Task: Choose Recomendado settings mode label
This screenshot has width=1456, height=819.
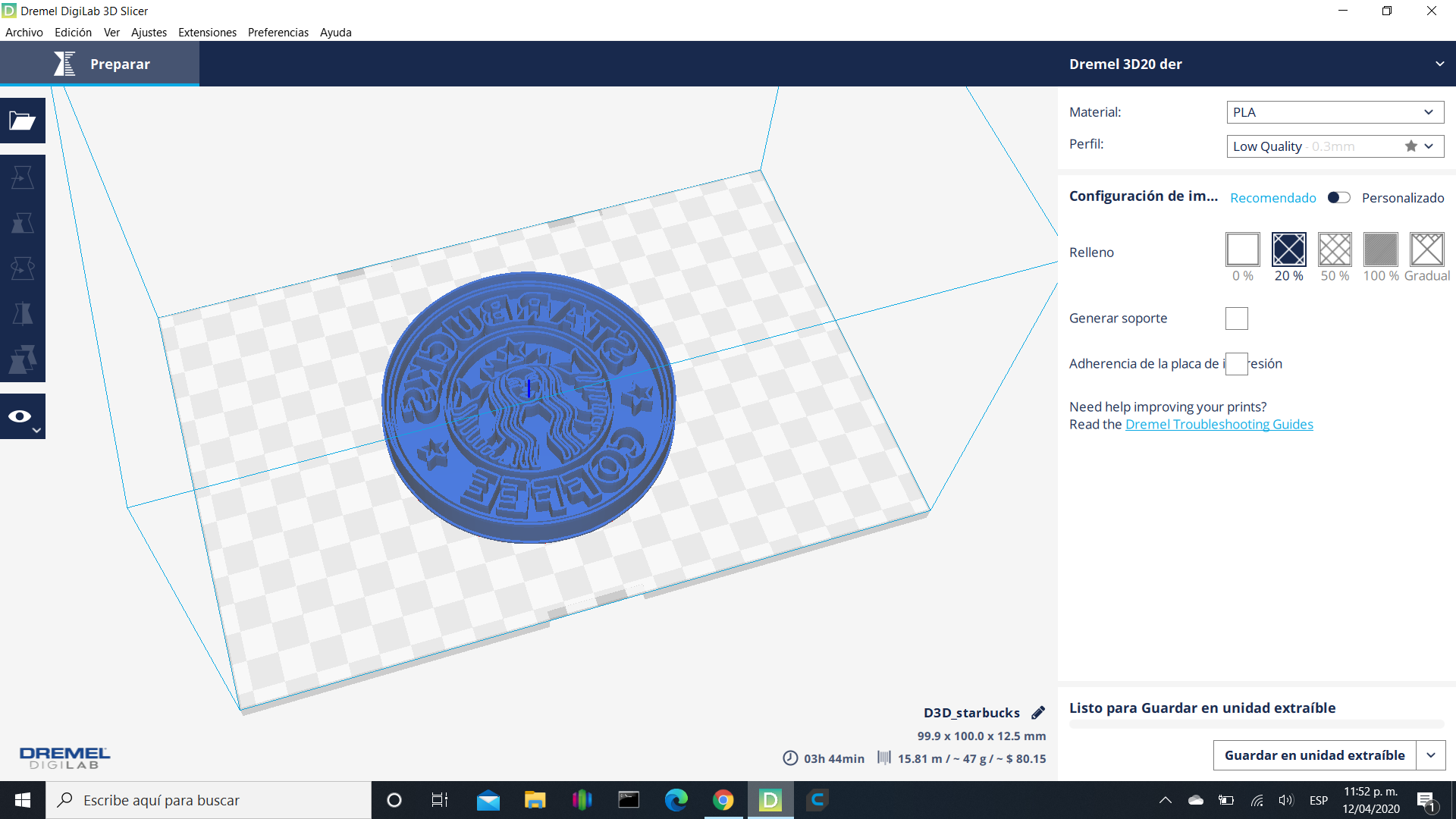Action: point(1272,198)
